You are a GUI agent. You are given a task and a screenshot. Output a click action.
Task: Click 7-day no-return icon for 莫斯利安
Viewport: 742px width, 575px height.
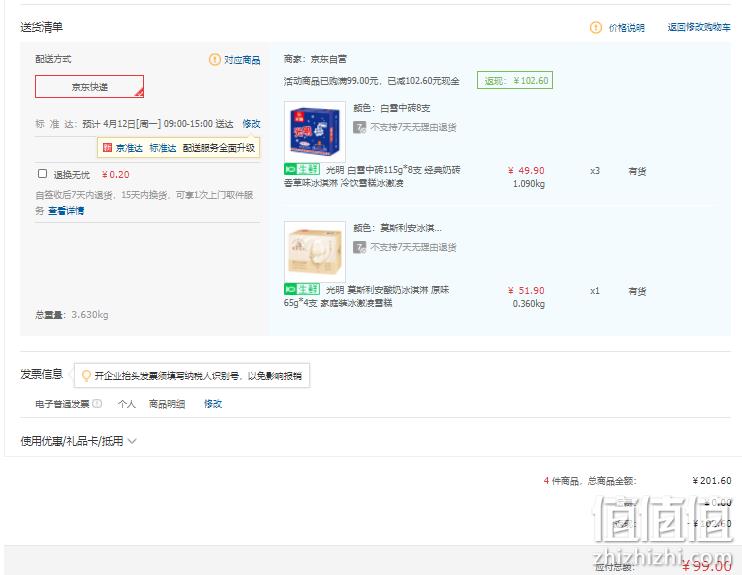(x=360, y=247)
